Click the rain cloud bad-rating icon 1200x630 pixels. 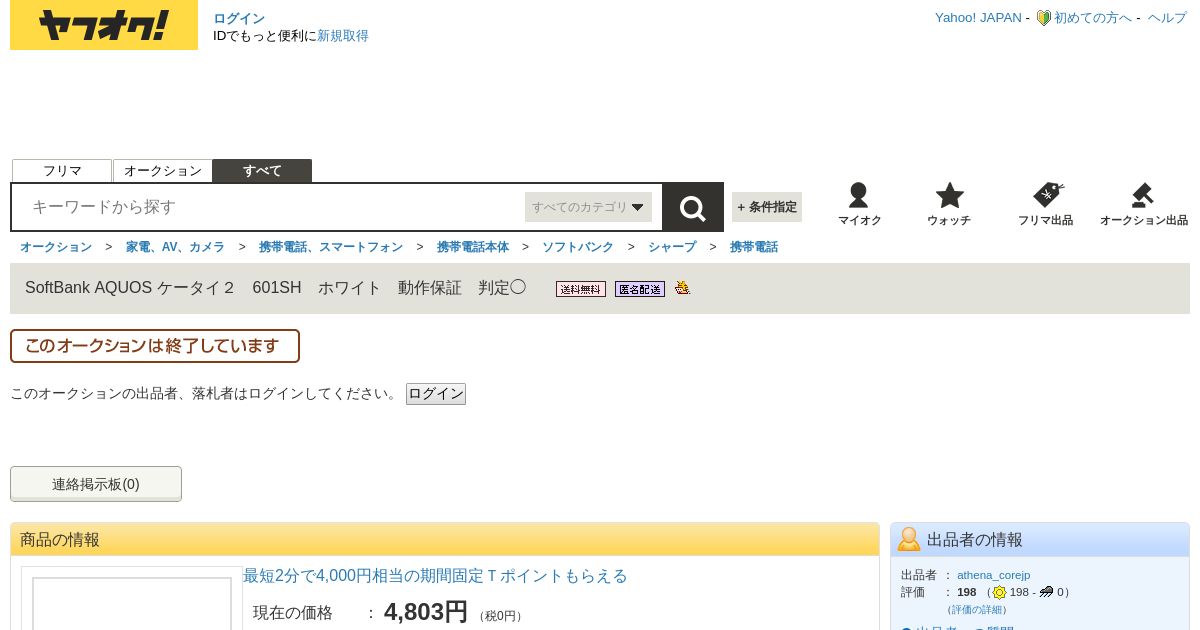click(1046, 592)
